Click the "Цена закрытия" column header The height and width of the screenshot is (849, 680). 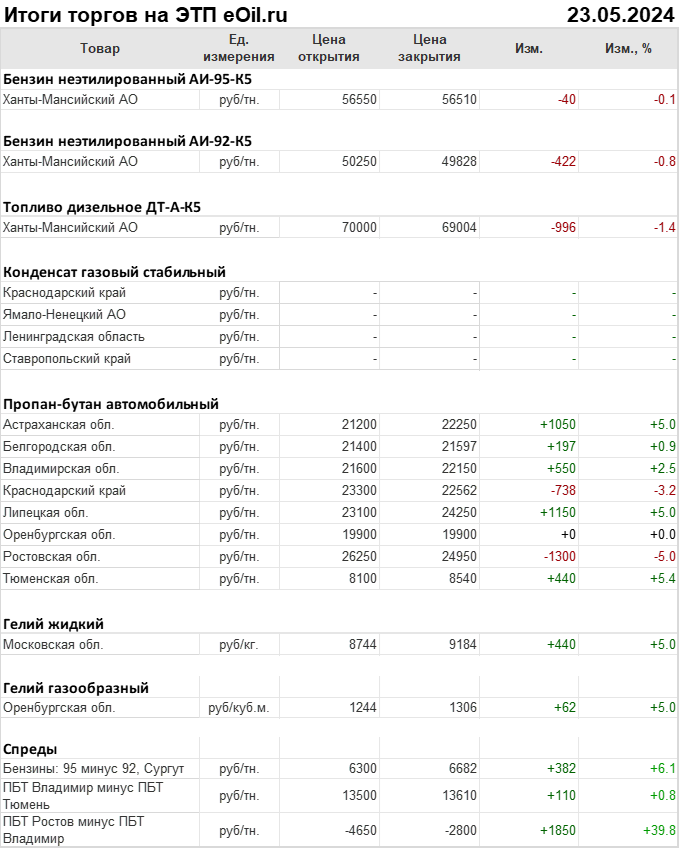(429, 48)
